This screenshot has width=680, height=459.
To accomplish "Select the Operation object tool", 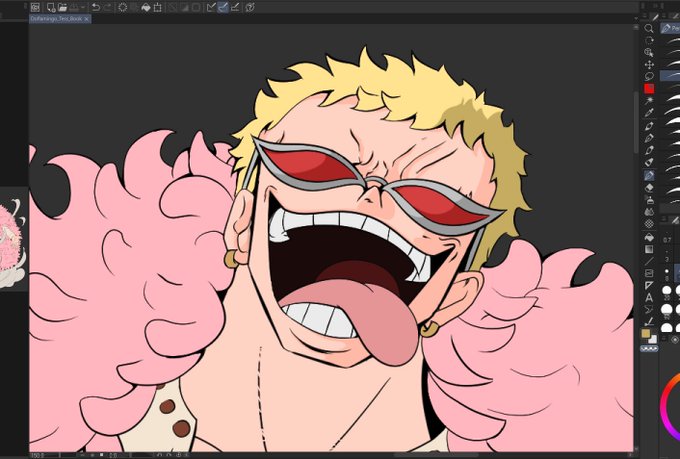I will pos(649,52).
